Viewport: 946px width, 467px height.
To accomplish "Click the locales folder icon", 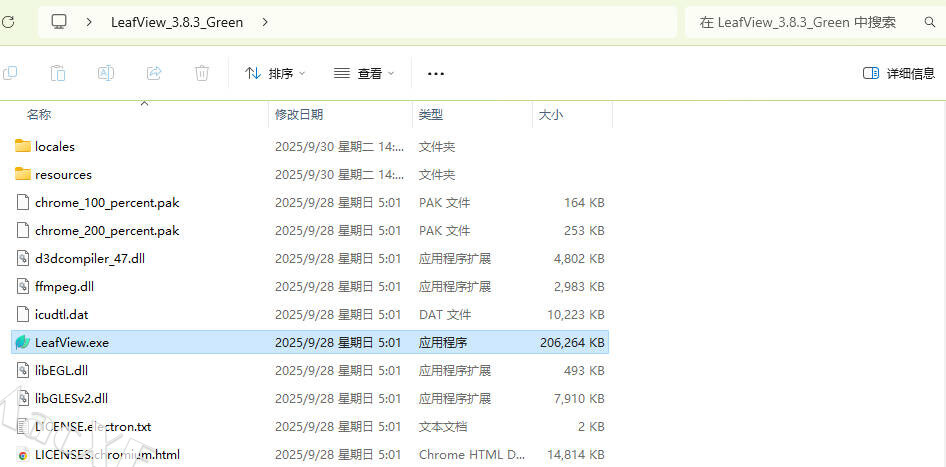I will 23,146.
